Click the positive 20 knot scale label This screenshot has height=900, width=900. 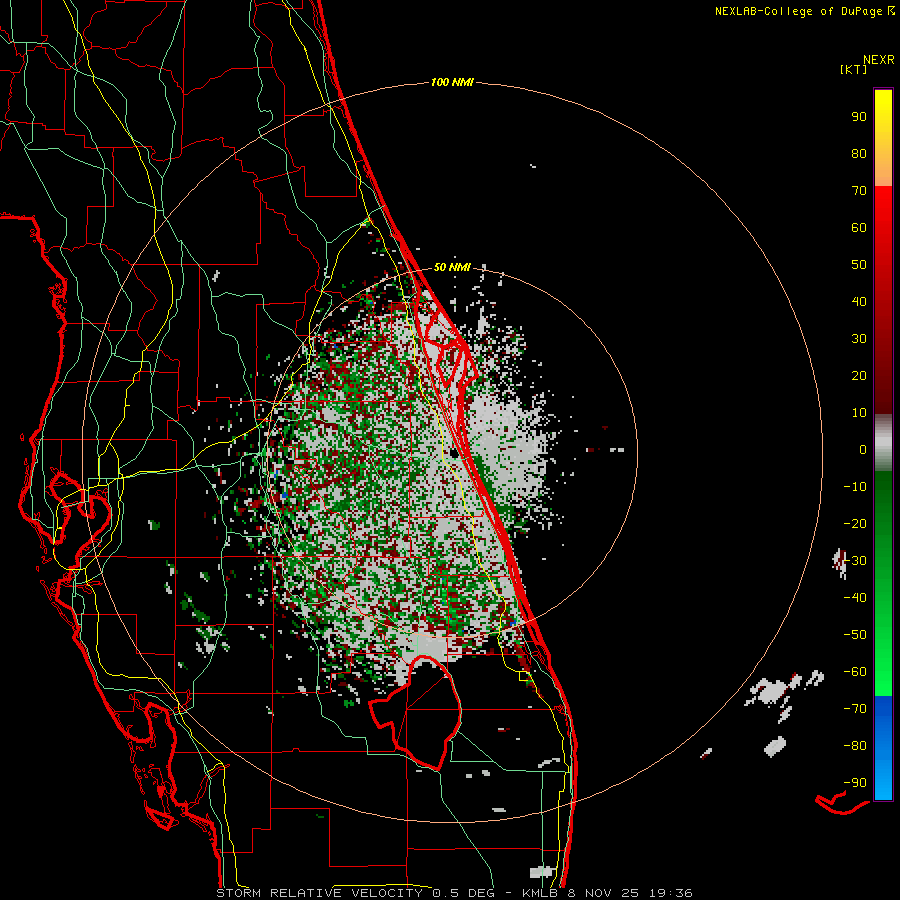859,375
